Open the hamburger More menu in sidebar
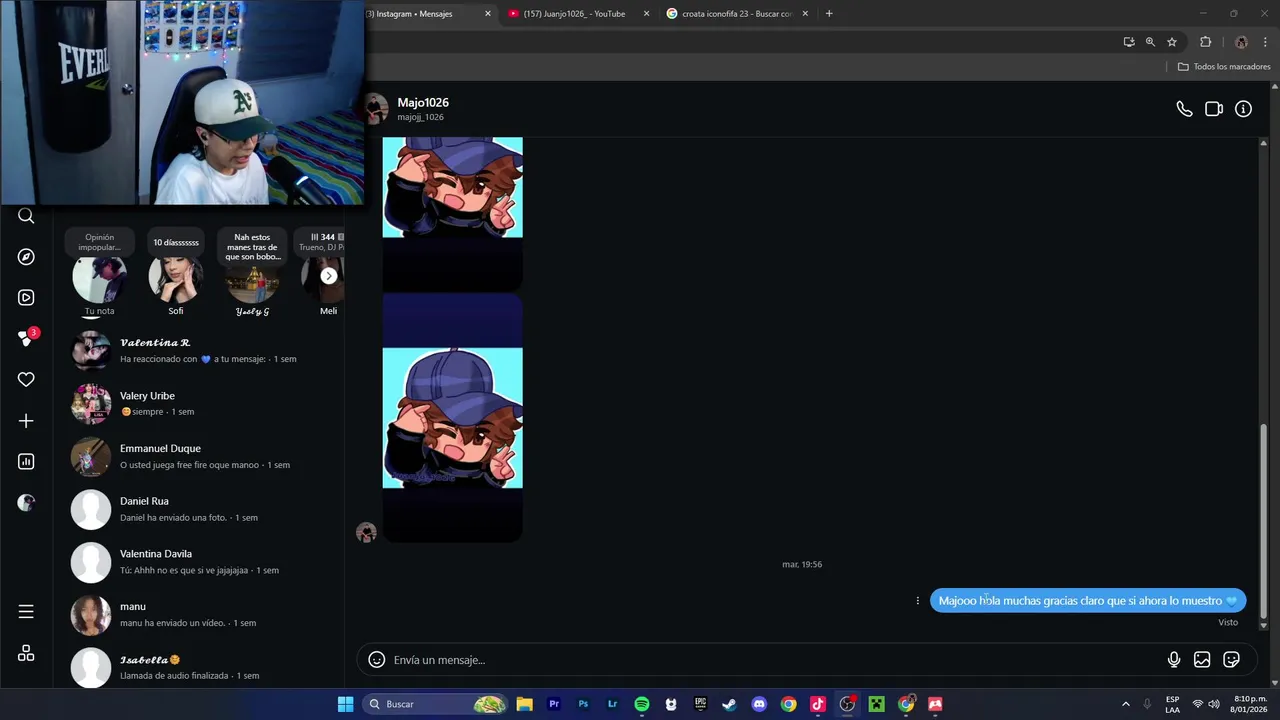1280x720 pixels. coord(26,612)
